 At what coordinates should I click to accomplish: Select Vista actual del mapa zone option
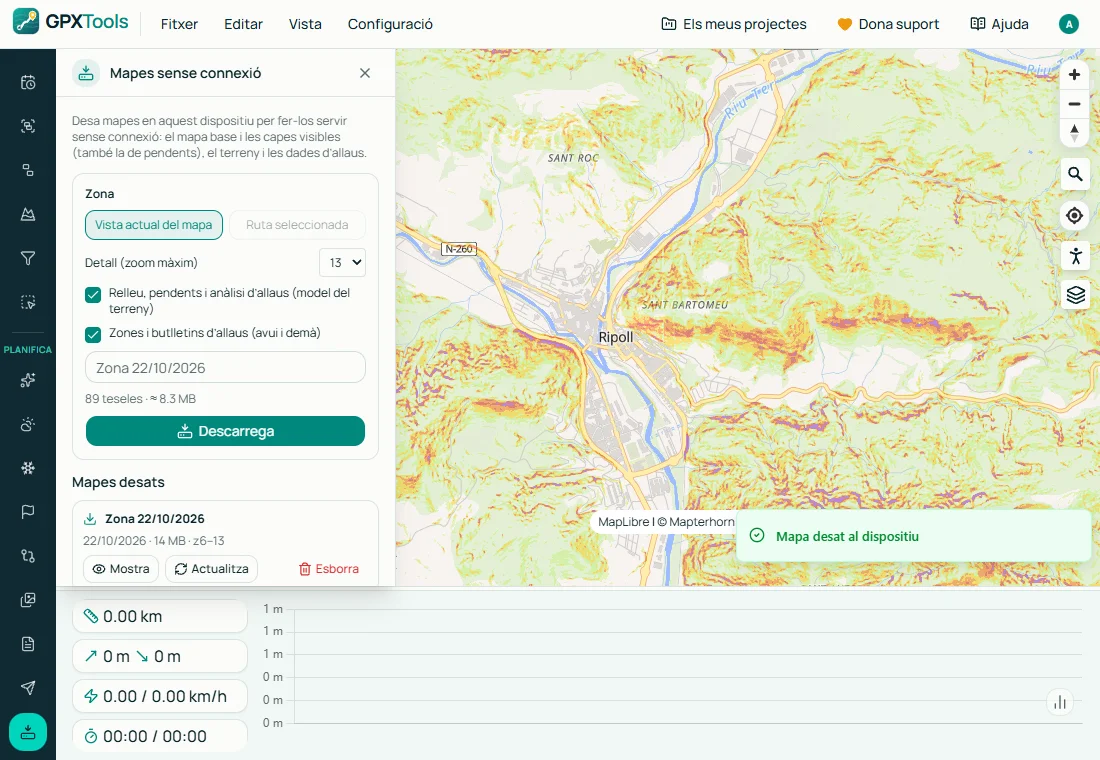154,225
